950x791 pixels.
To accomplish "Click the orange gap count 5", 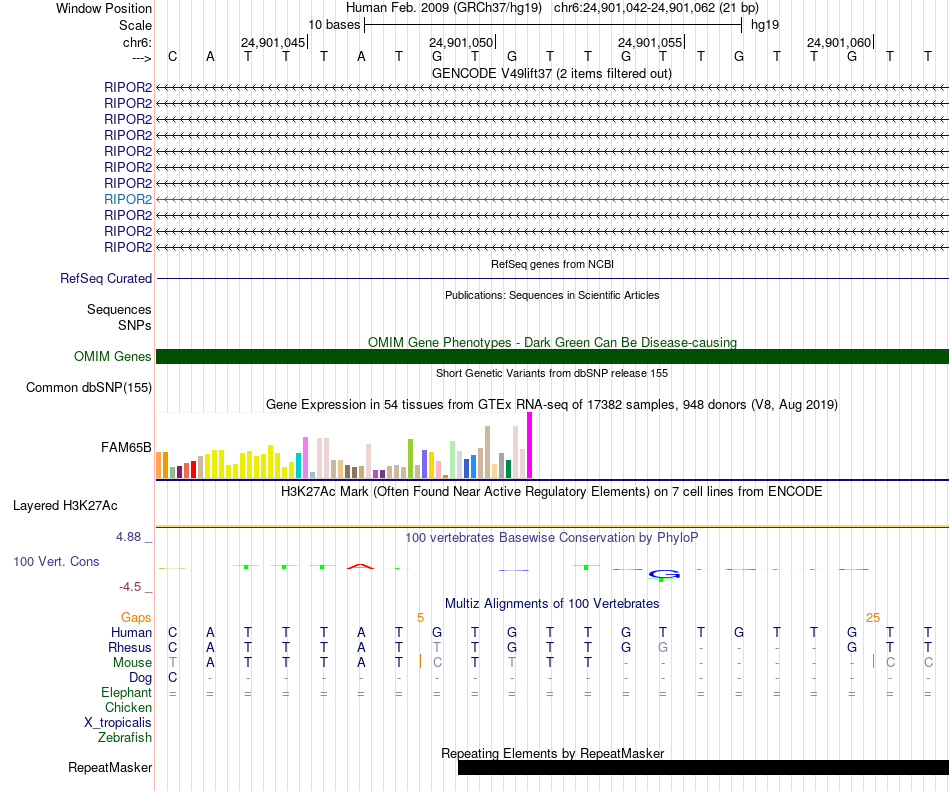I will tap(420, 618).
